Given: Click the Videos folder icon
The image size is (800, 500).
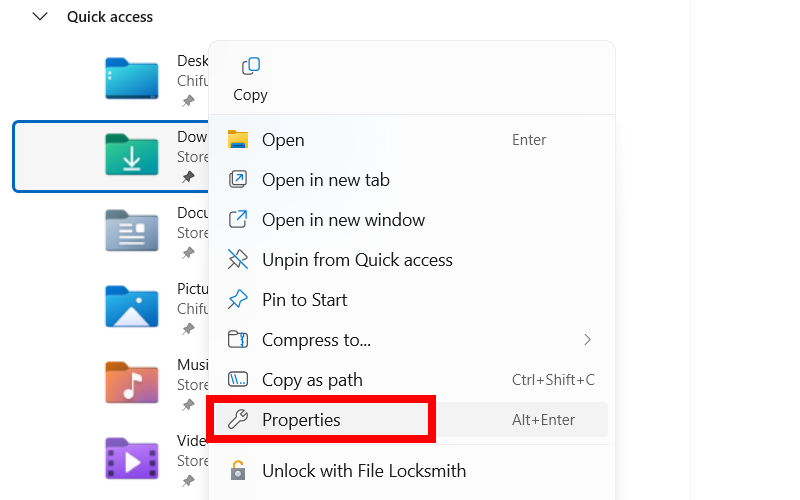Looking at the screenshot, I should click(131, 458).
